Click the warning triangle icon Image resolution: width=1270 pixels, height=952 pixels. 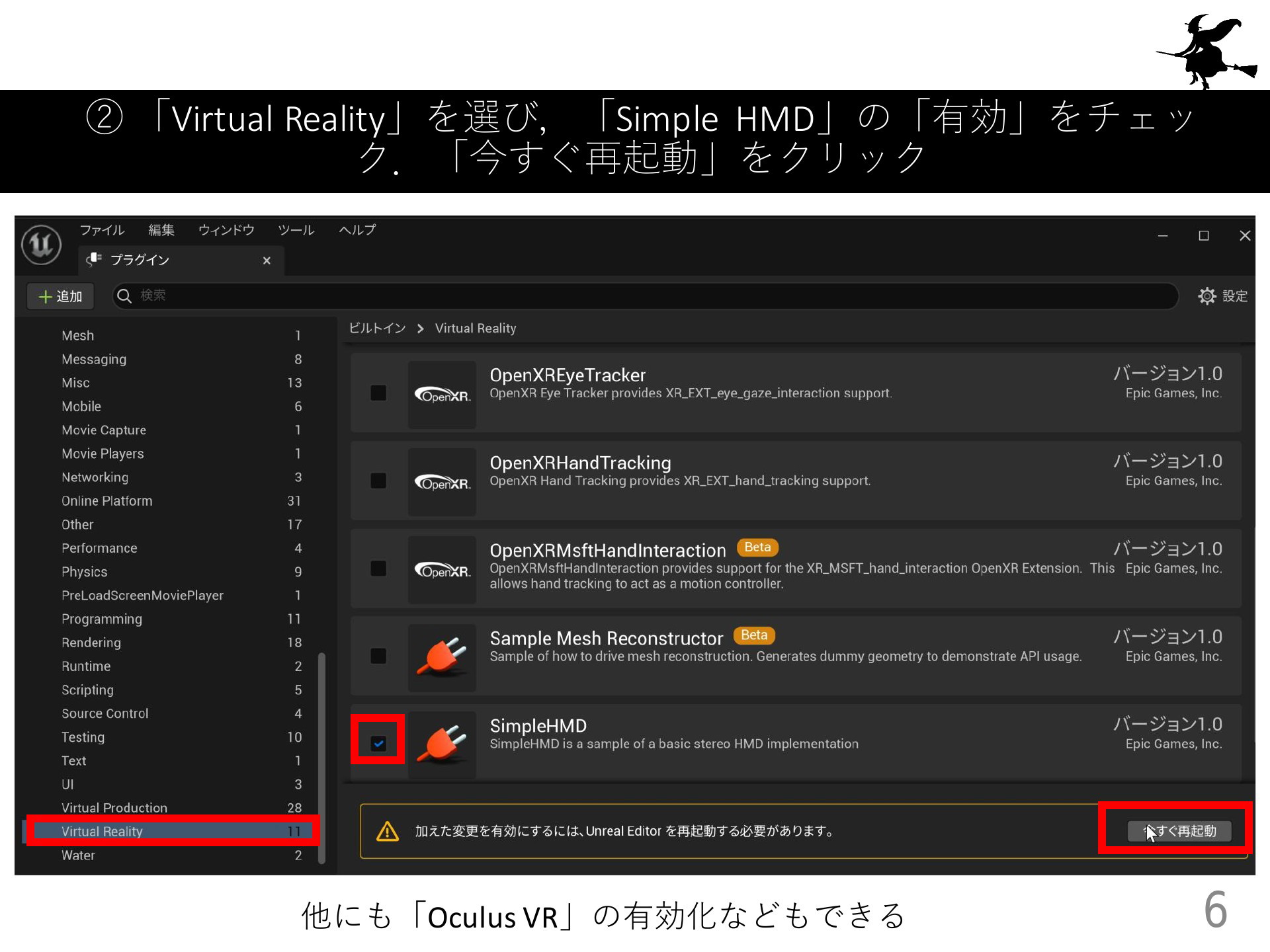click(x=387, y=831)
